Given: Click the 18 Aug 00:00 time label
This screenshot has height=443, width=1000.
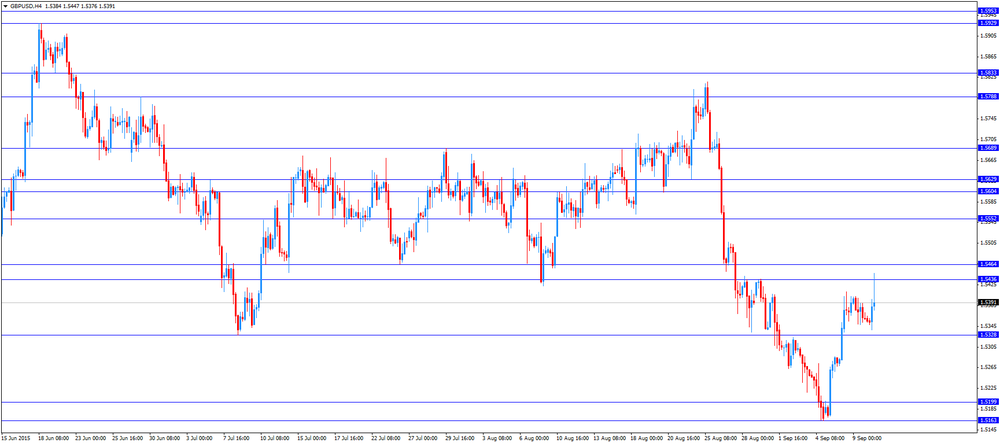Looking at the screenshot, I should [647, 439].
